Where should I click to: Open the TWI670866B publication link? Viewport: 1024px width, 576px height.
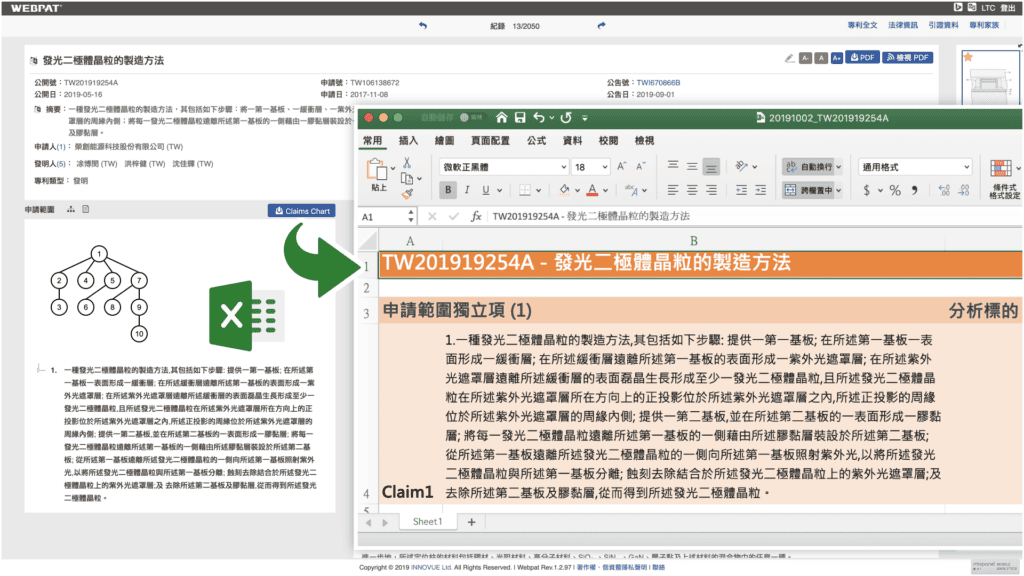click(658, 83)
